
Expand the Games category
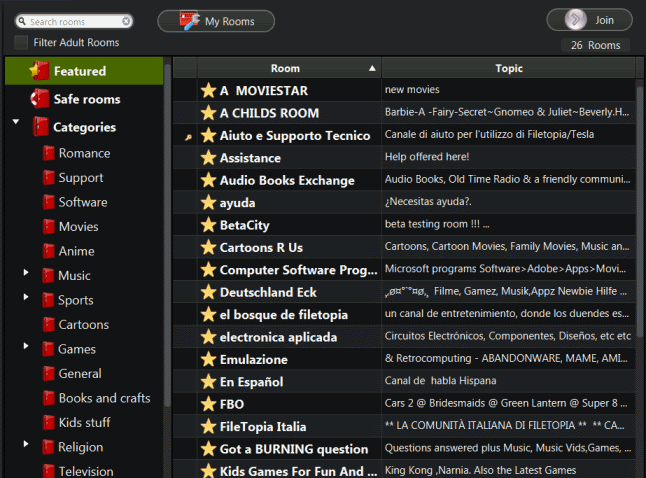coord(26,346)
